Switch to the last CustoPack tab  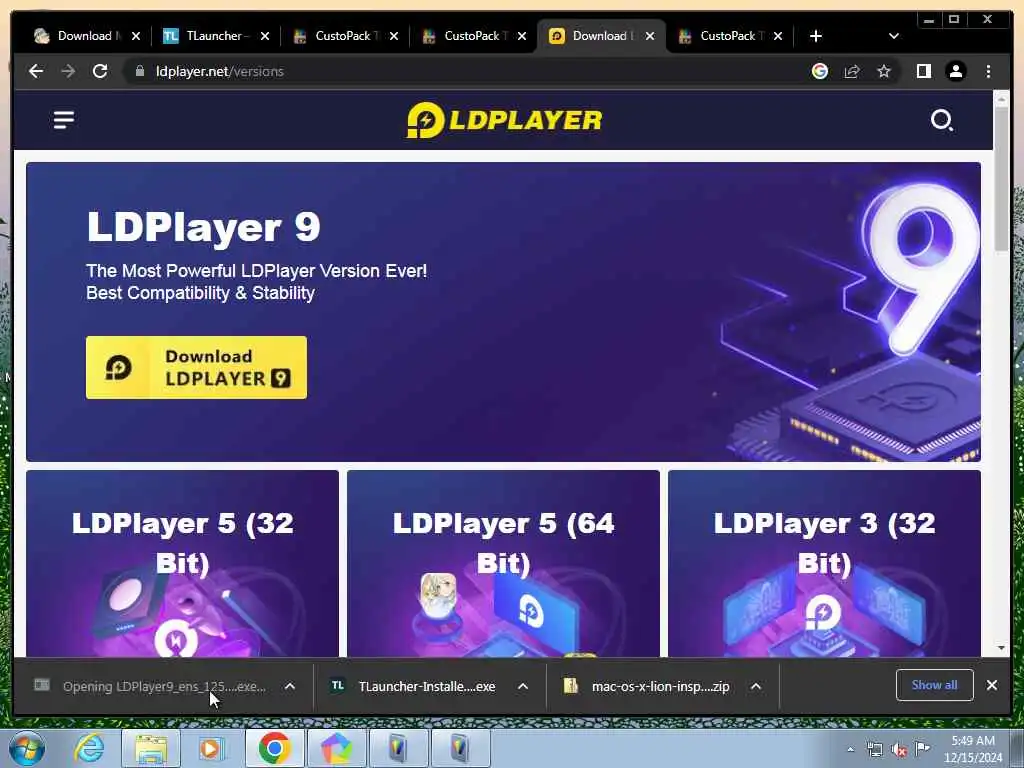[723, 36]
